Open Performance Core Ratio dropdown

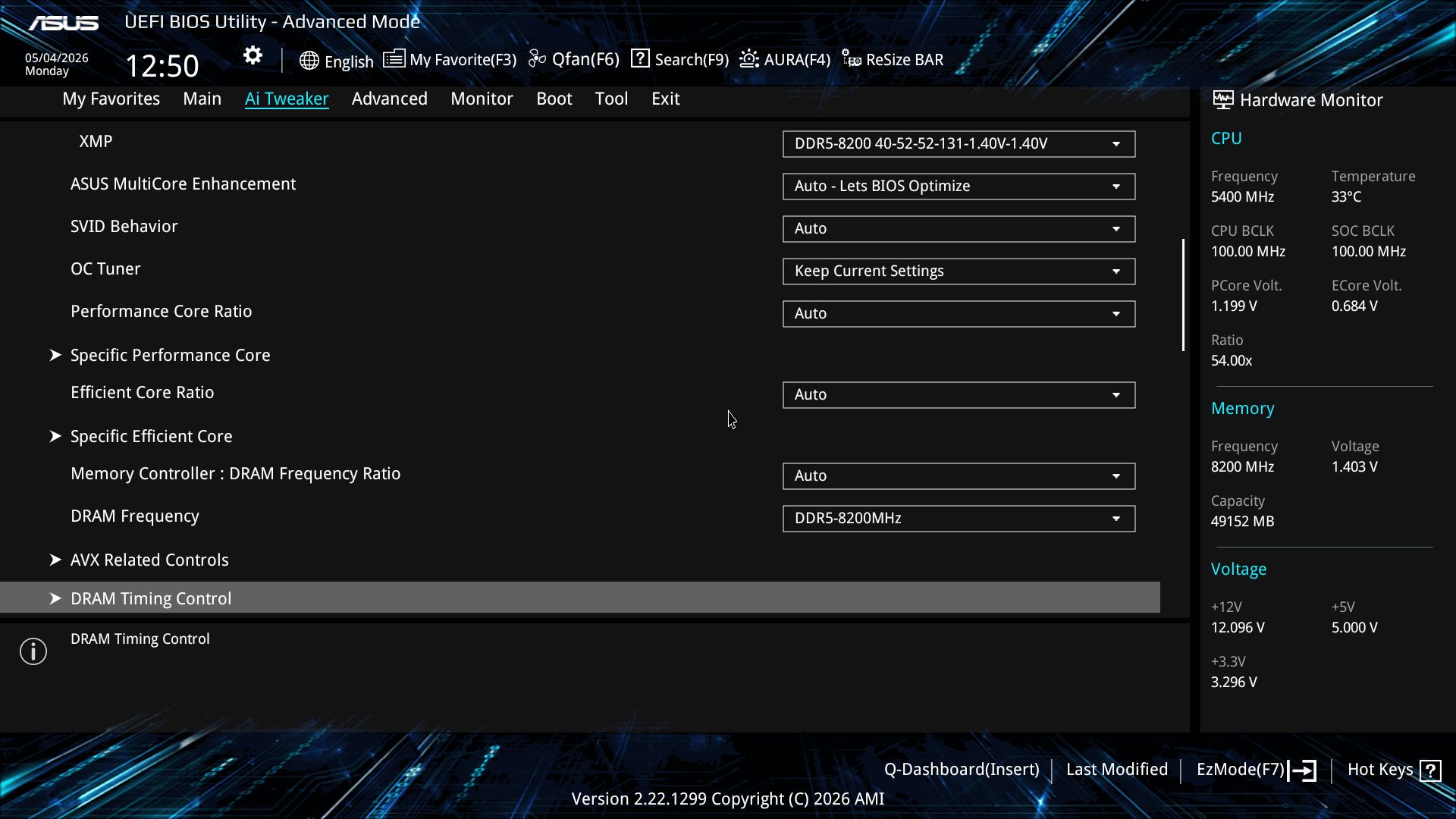coord(959,314)
